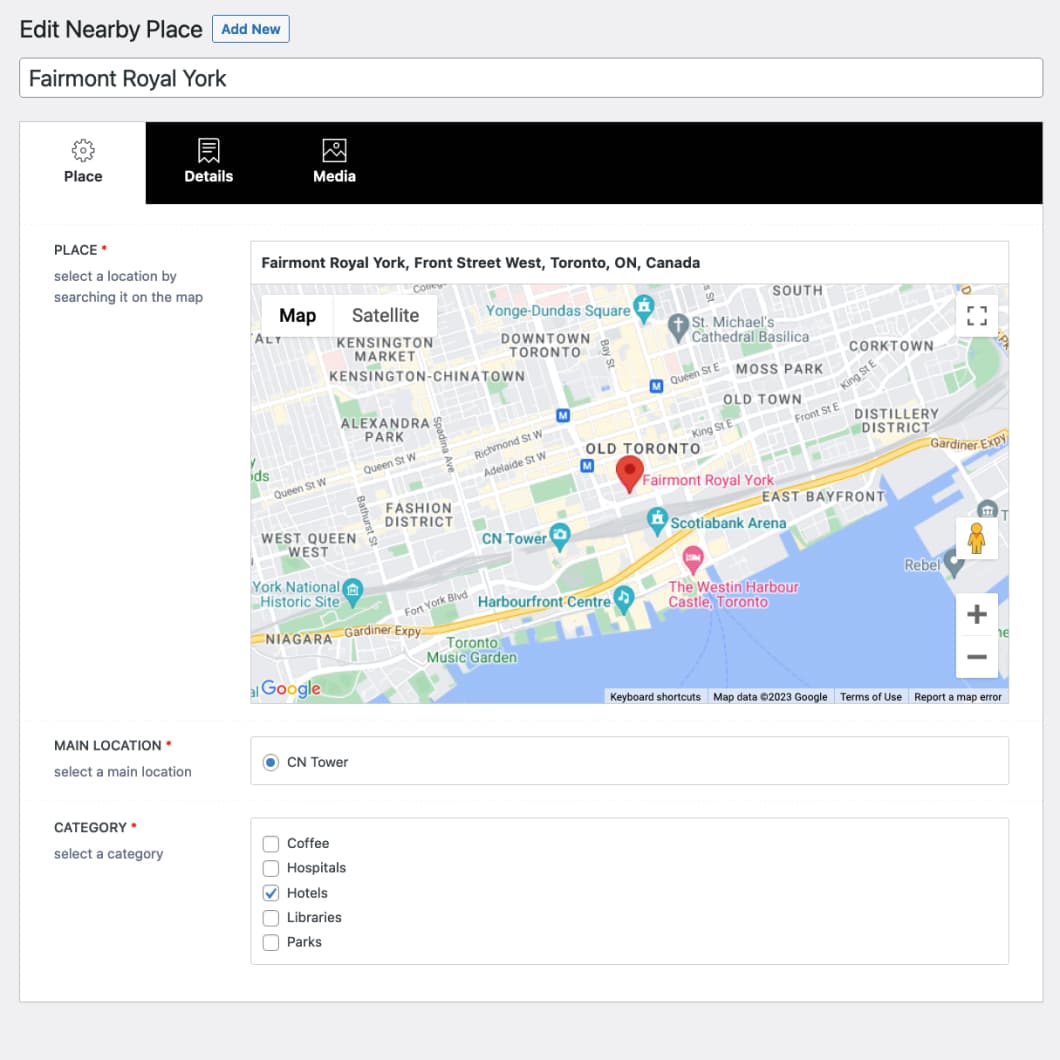Check the Parks category
Image resolution: width=1060 pixels, height=1060 pixels.
271,942
